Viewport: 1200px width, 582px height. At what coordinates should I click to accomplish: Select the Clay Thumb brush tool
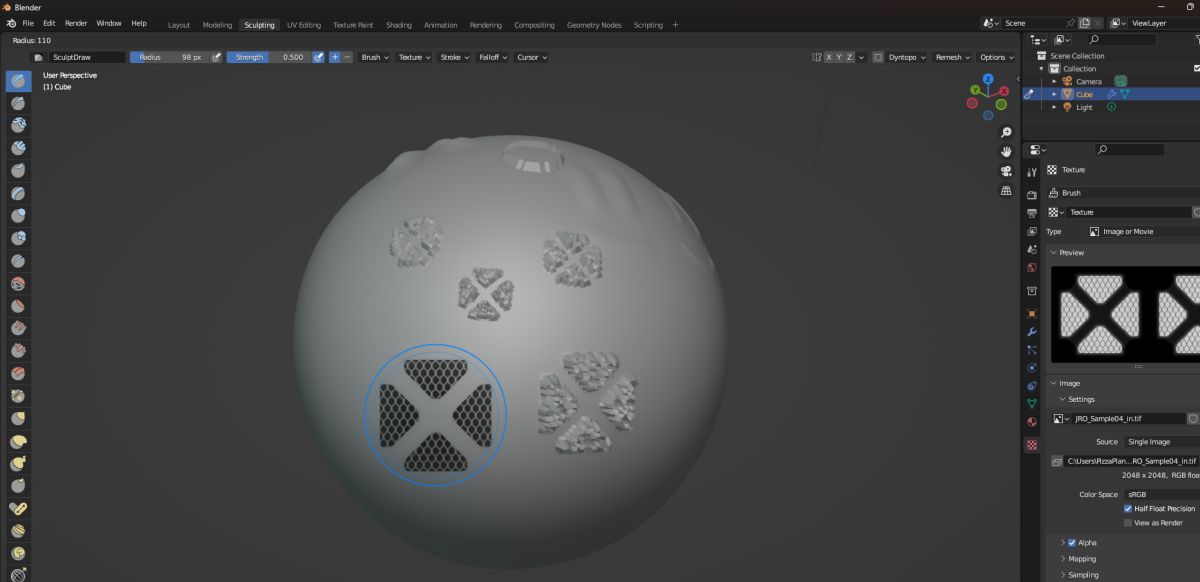click(18, 171)
